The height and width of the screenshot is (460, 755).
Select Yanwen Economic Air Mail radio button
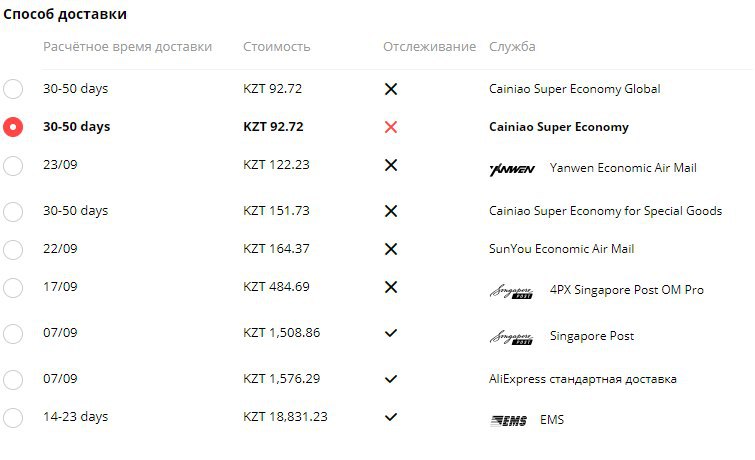tap(13, 165)
